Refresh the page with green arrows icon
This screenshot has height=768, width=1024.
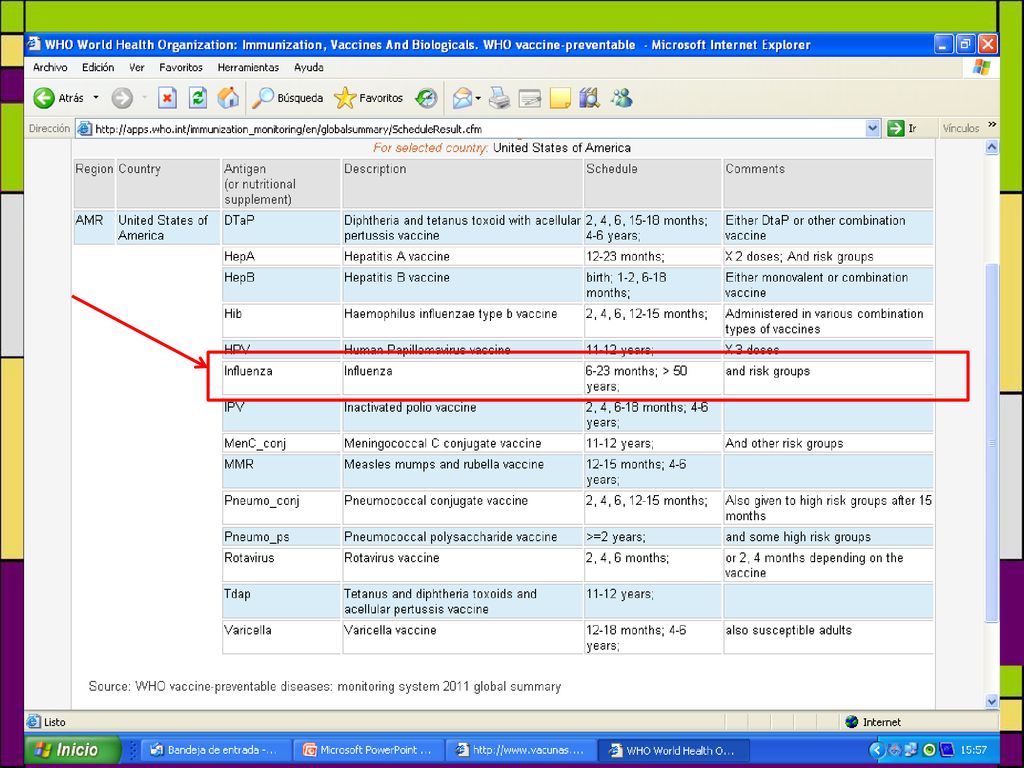click(x=197, y=98)
